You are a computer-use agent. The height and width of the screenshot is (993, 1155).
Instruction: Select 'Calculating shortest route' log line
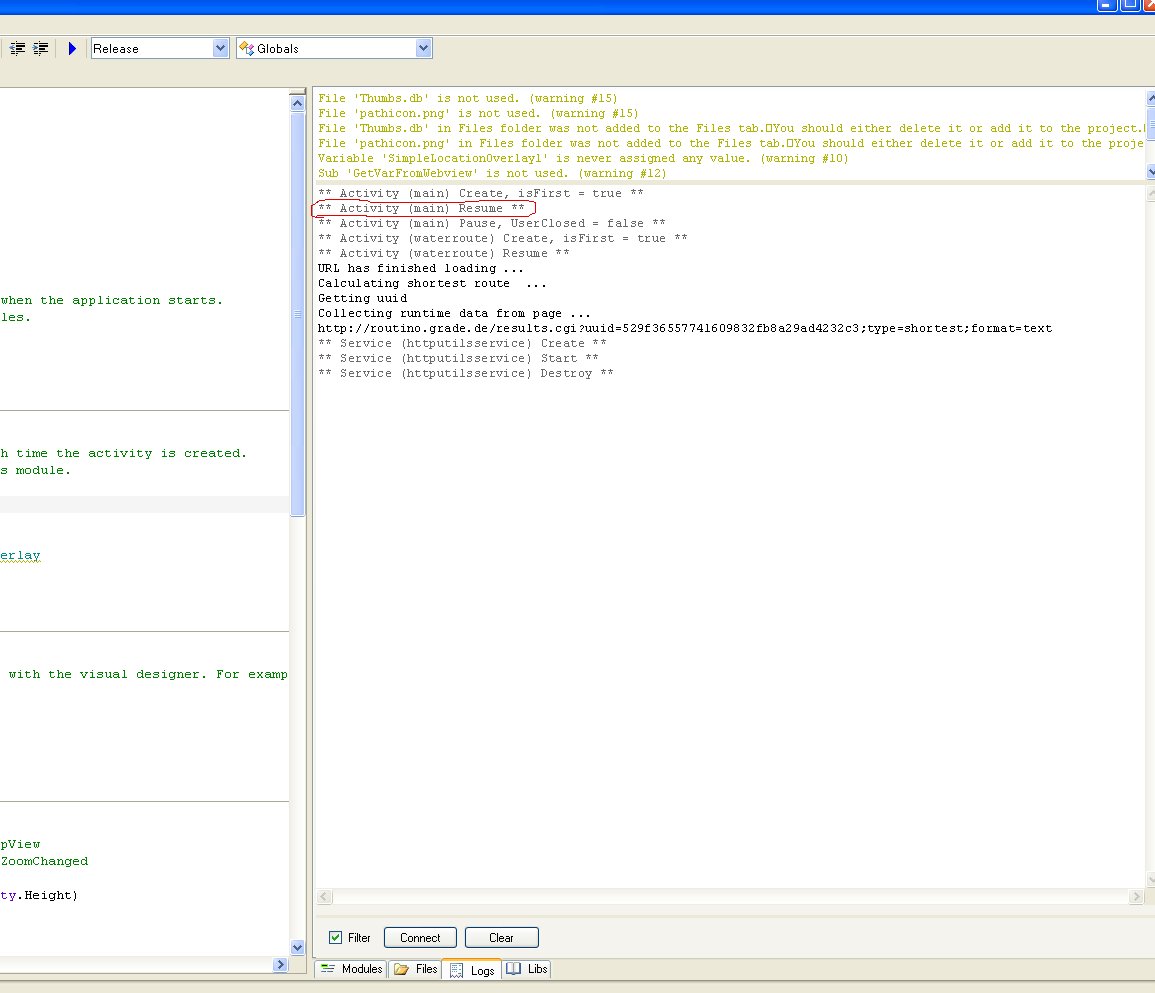tap(432, 283)
